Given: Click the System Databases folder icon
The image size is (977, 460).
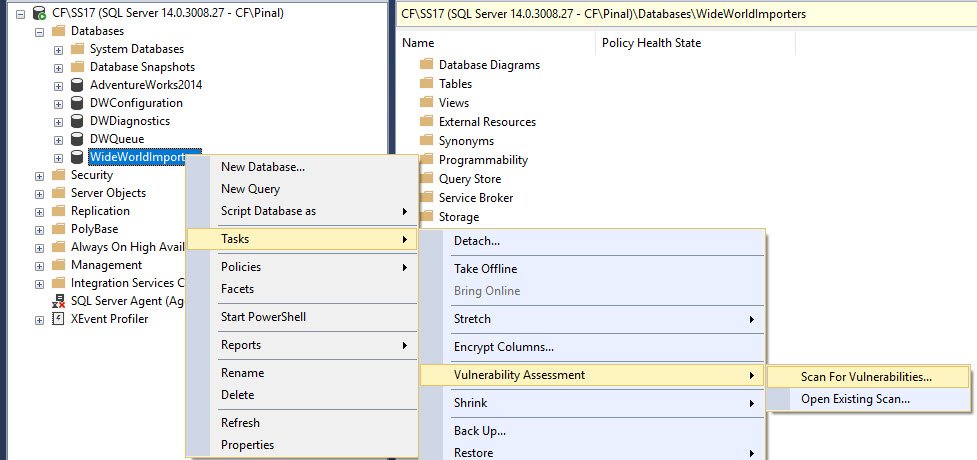Looking at the screenshot, I should pos(77,49).
